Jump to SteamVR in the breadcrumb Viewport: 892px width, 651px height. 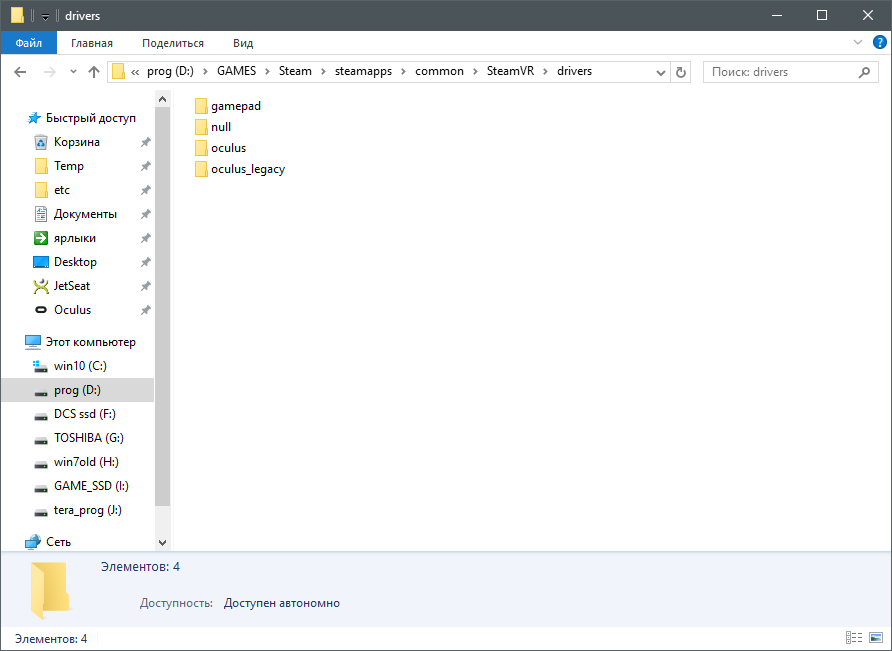click(510, 71)
